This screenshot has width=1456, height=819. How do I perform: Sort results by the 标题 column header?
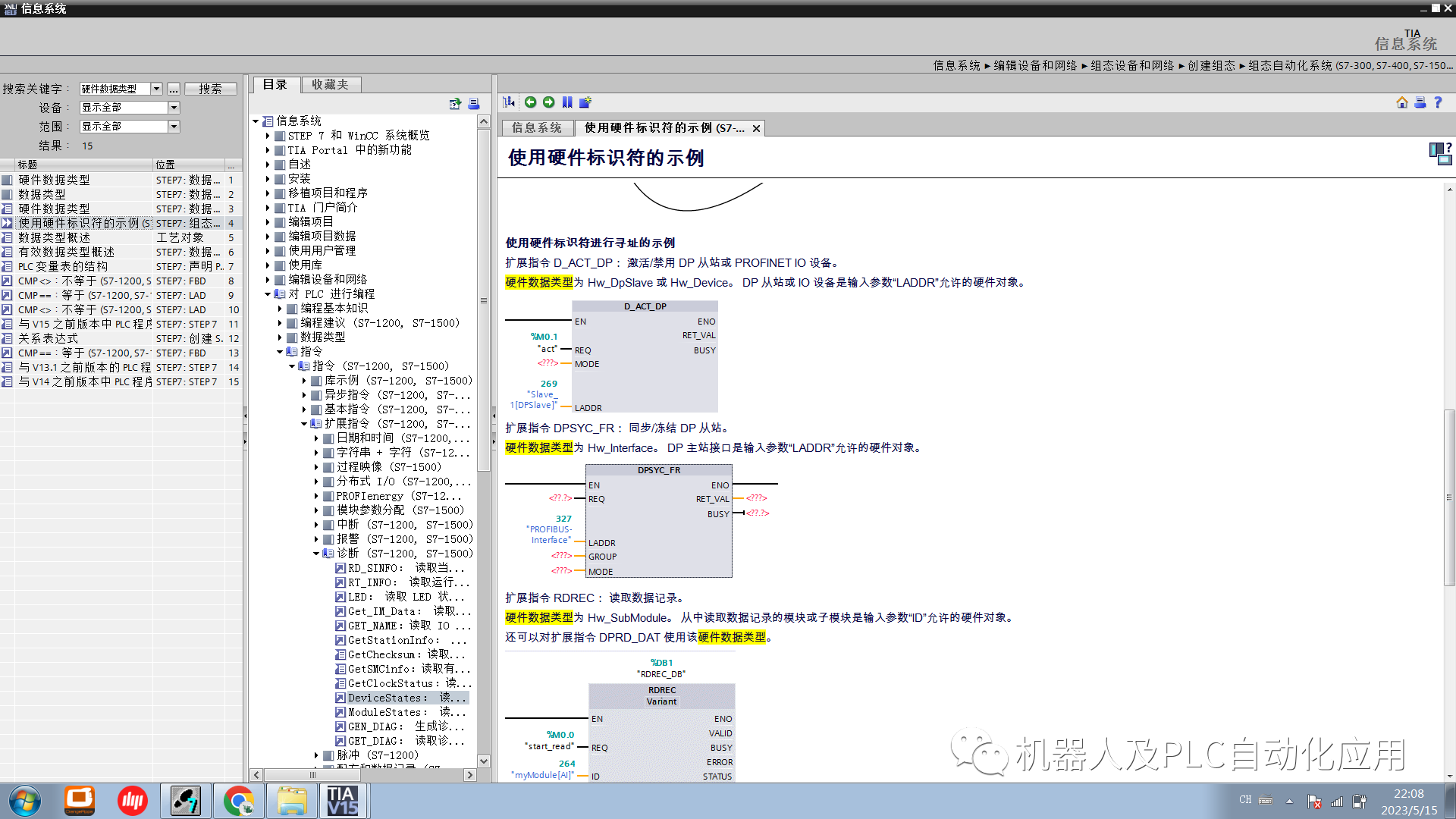(83, 165)
